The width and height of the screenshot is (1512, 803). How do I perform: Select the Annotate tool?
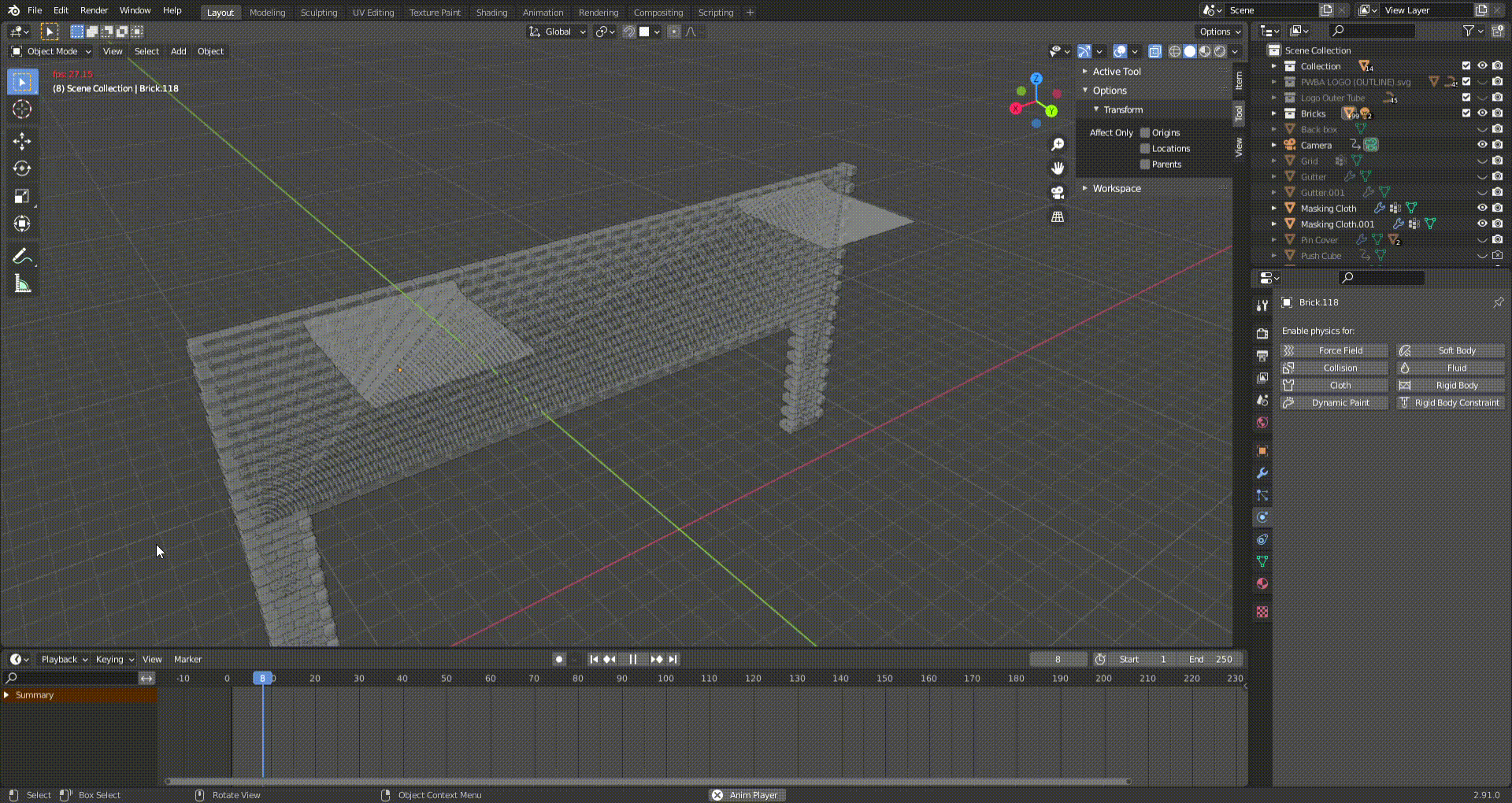[x=22, y=255]
